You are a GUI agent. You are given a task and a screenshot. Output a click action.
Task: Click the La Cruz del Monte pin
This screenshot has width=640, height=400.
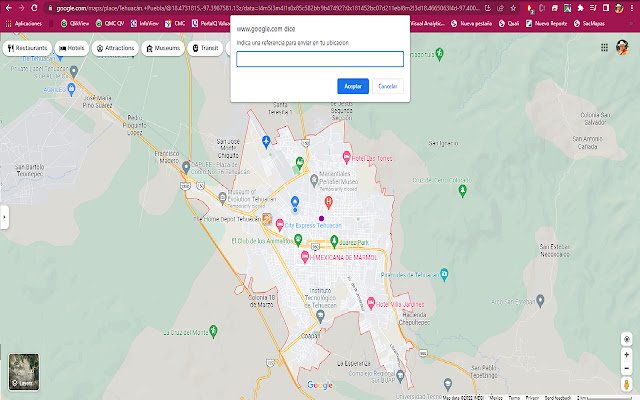point(213,331)
